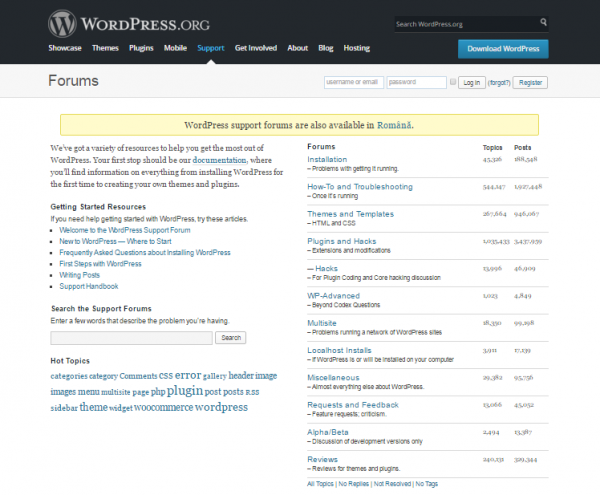Open Themes and Templates forum
The image size is (600, 495).
(351, 214)
